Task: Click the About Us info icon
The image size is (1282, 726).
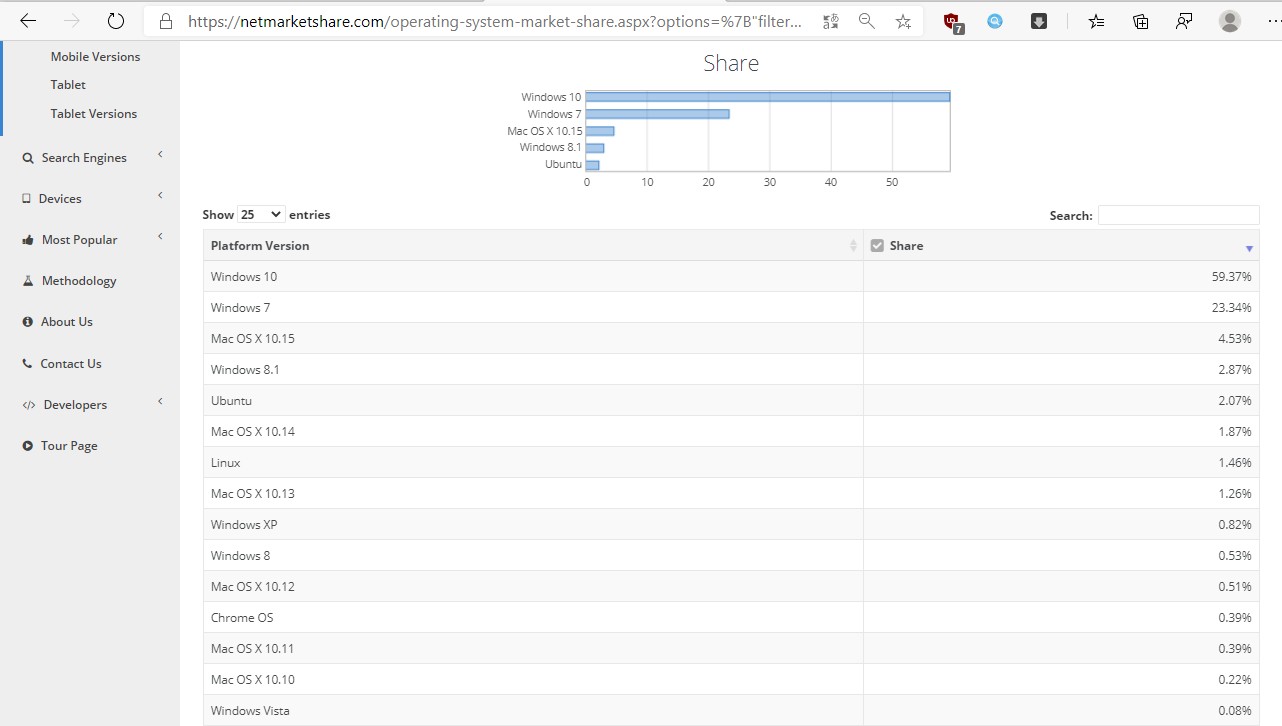Action: tap(28, 322)
